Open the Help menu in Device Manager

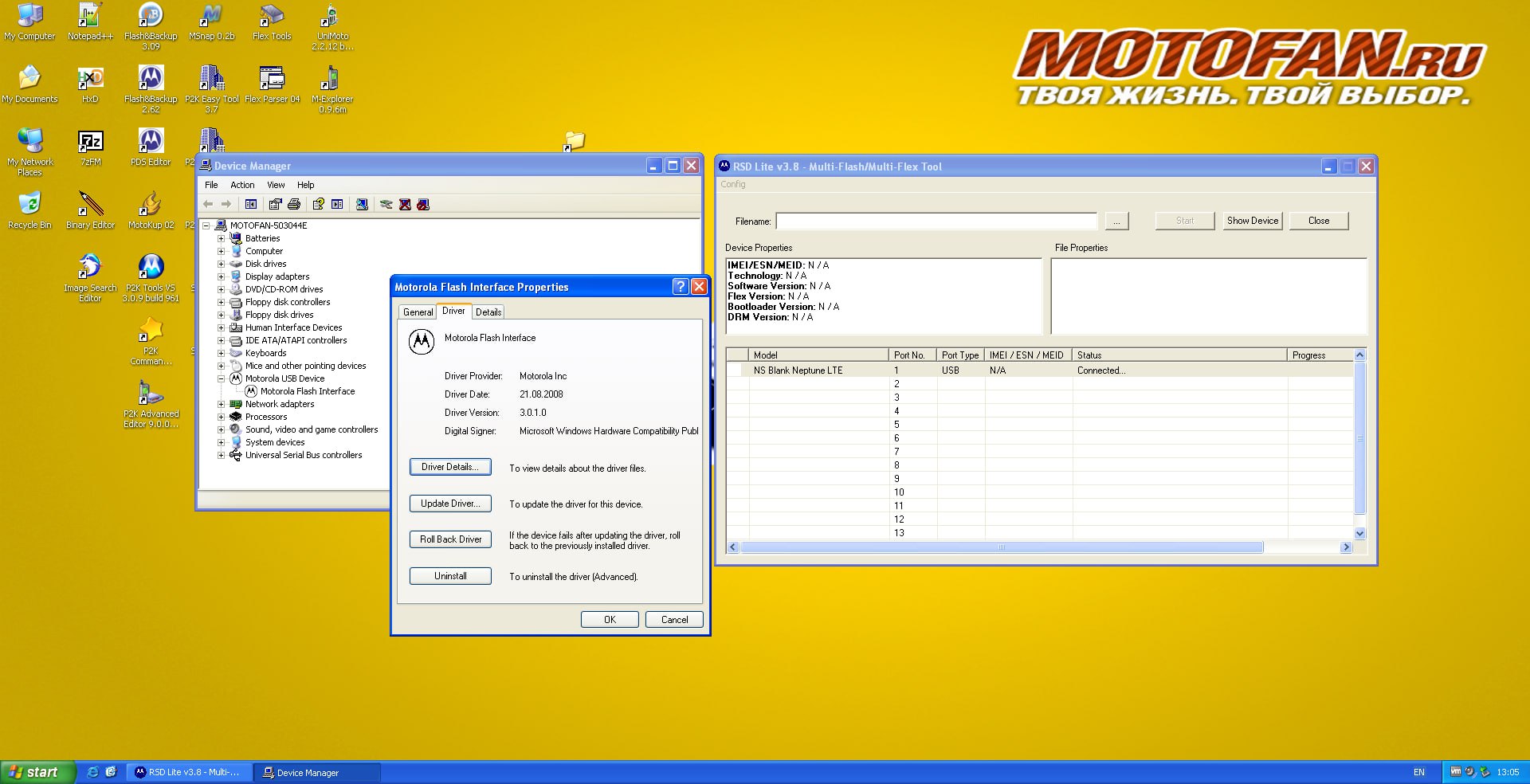306,185
